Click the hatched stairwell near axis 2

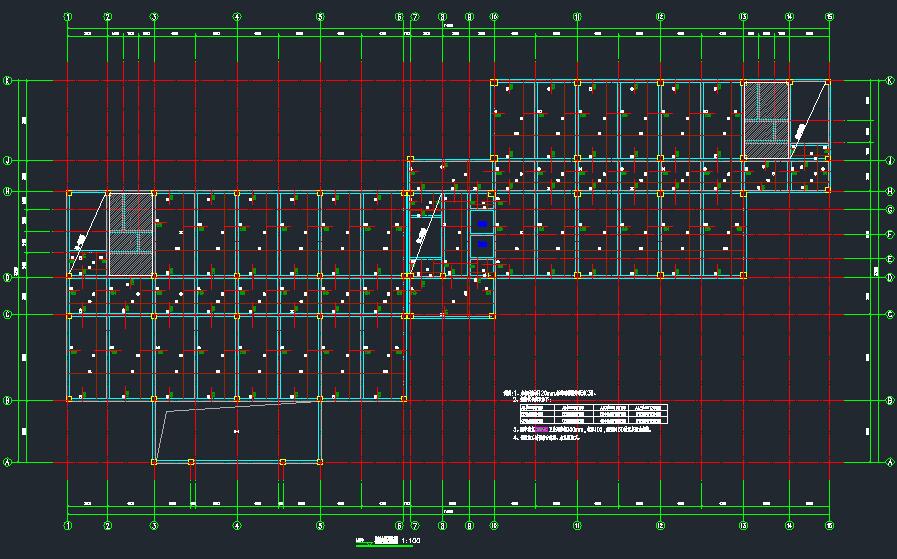pyautogui.click(x=130, y=233)
